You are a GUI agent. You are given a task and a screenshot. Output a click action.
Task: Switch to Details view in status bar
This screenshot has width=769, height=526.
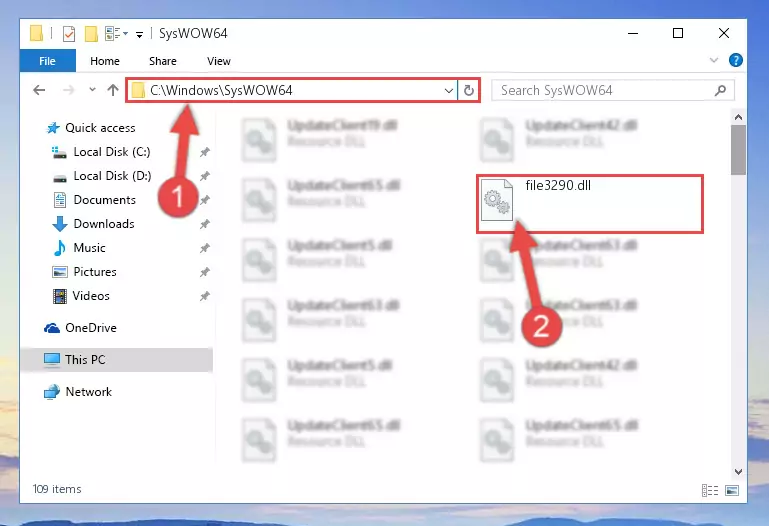[x=710, y=490]
